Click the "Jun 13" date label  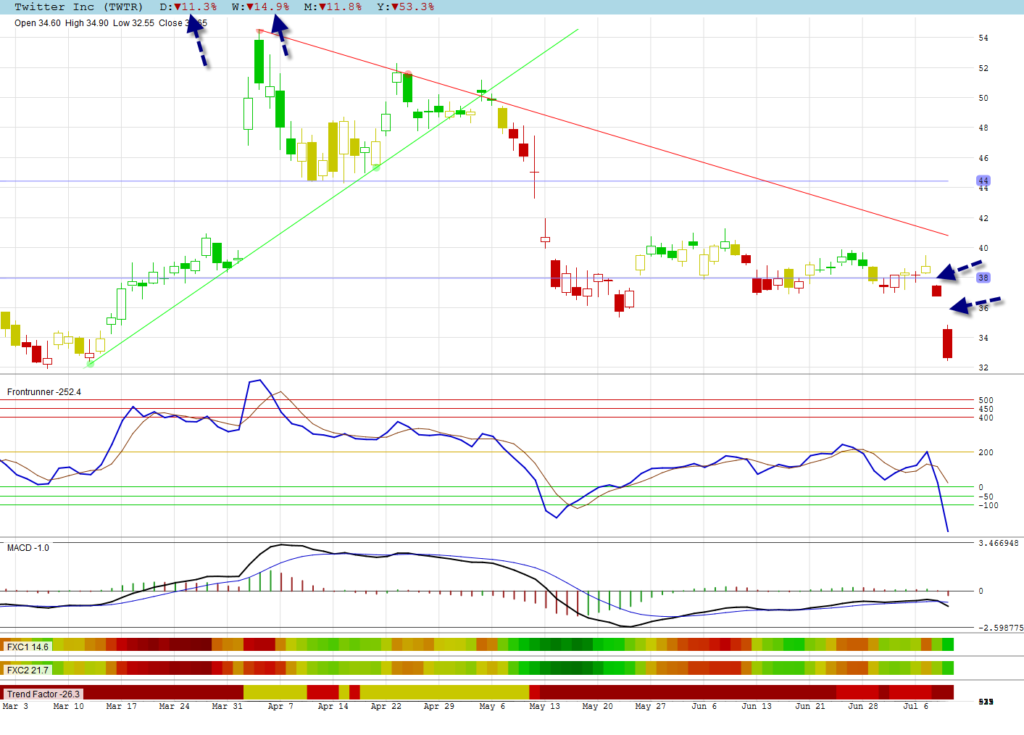[x=756, y=706]
